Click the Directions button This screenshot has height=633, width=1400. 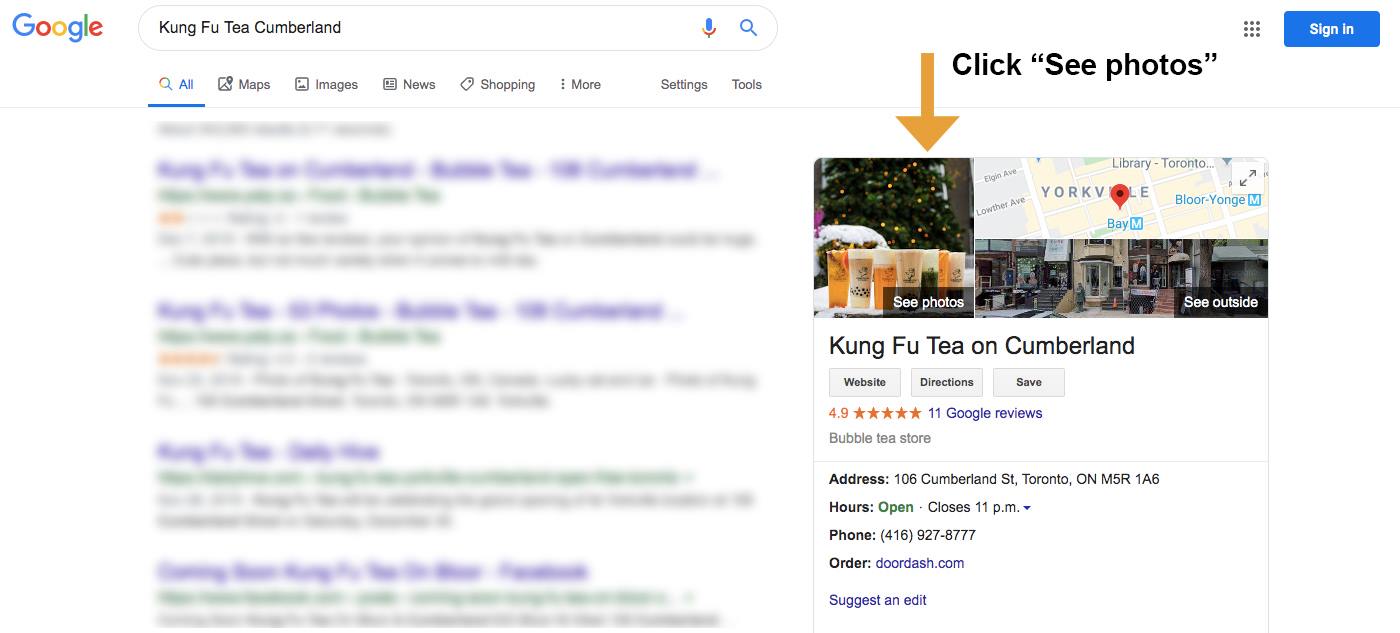pyautogui.click(x=946, y=382)
